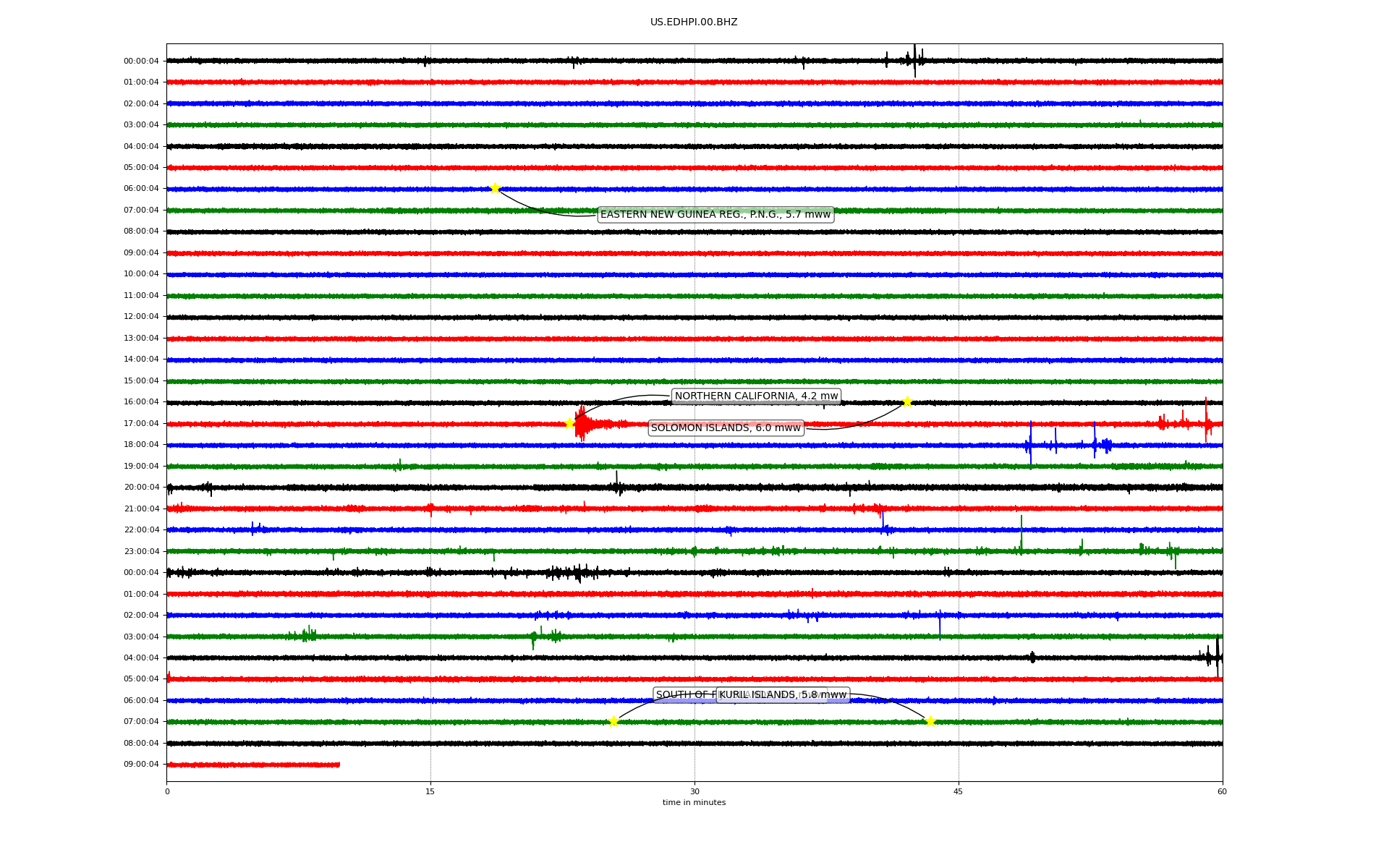
Task: Click the 15 minute tick label
Action: point(430,792)
